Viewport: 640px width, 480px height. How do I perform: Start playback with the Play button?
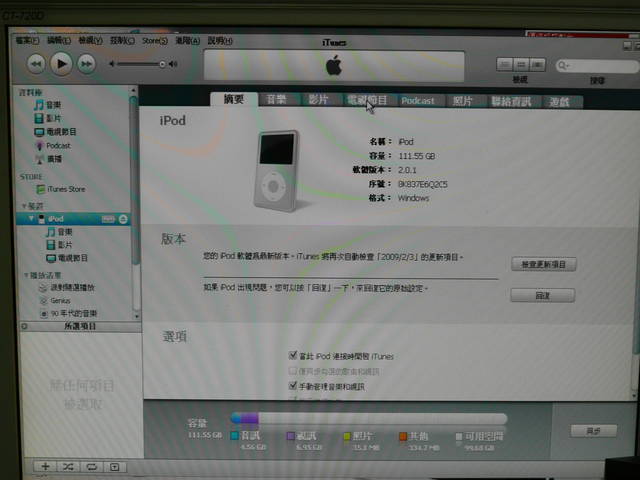[x=61, y=64]
